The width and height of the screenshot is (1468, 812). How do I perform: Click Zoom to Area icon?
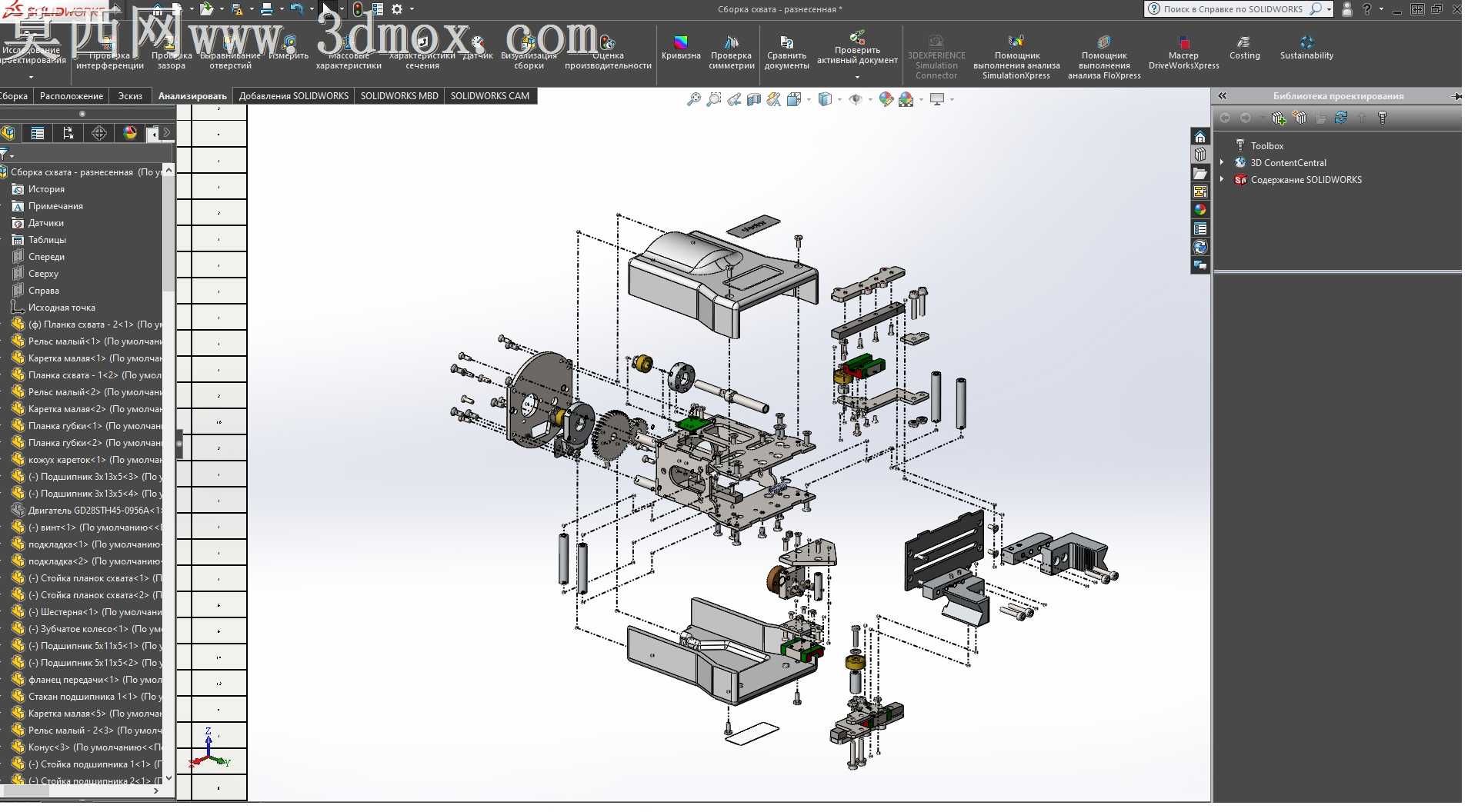tap(714, 99)
